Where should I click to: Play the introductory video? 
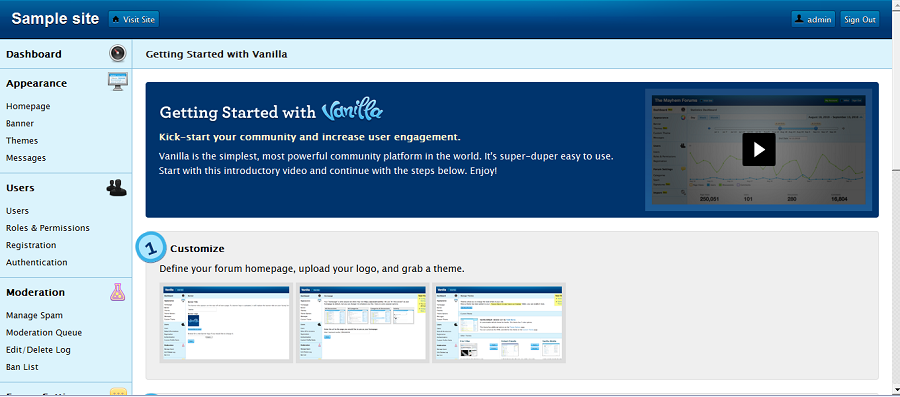(759, 149)
